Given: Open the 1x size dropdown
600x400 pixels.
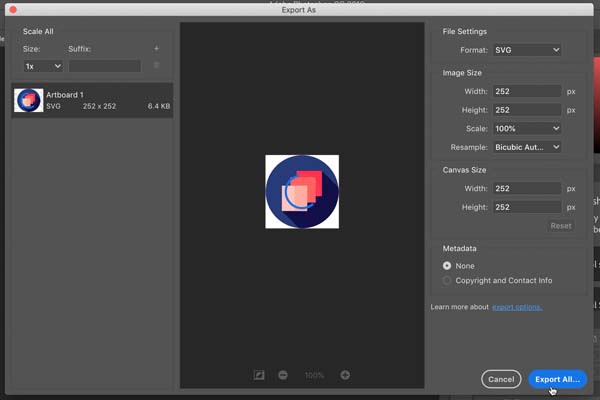Looking at the screenshot, I should pos(43,66).
